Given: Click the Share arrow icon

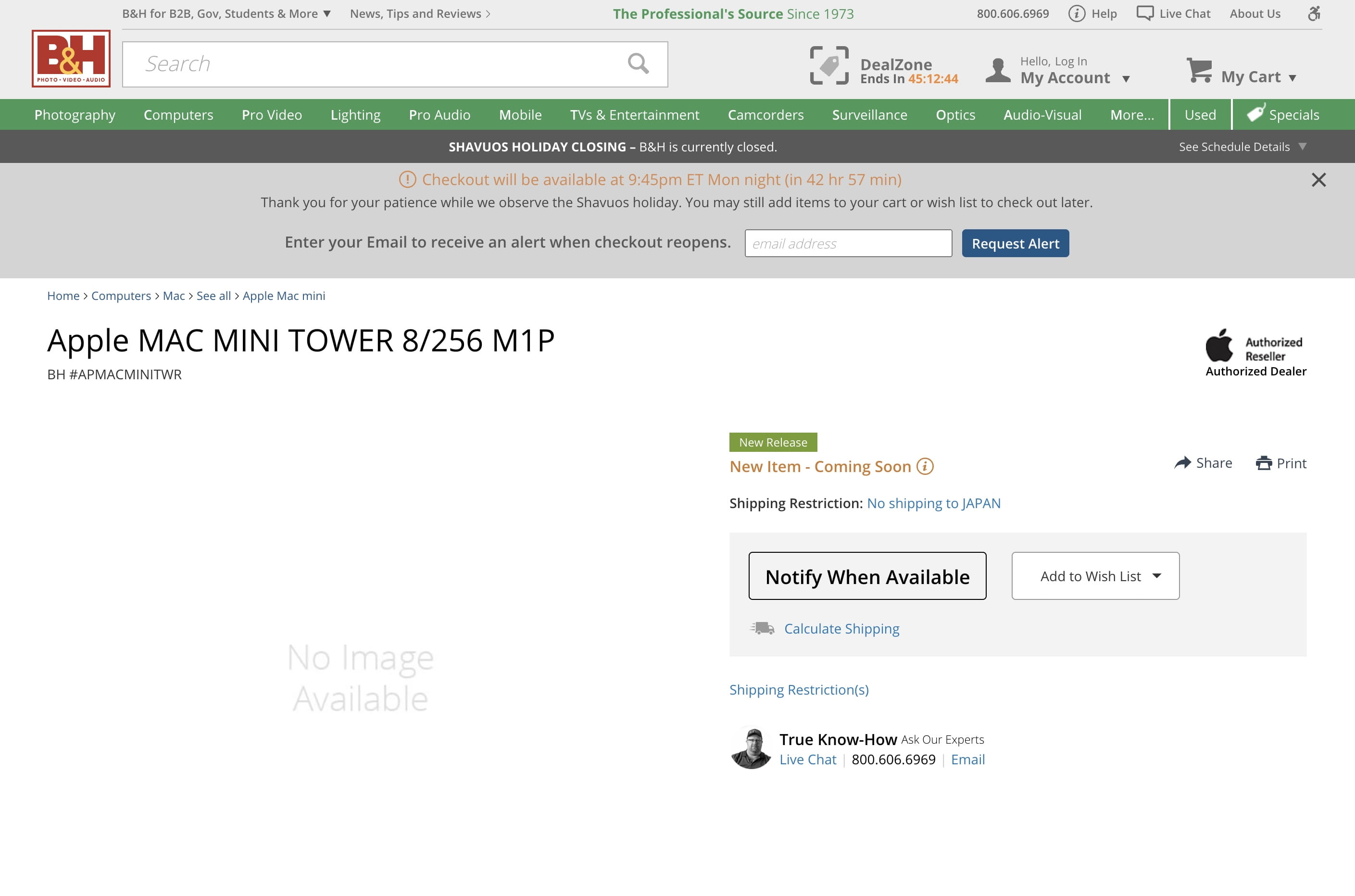Looking at the screenshot, I should click(1182, 463).
